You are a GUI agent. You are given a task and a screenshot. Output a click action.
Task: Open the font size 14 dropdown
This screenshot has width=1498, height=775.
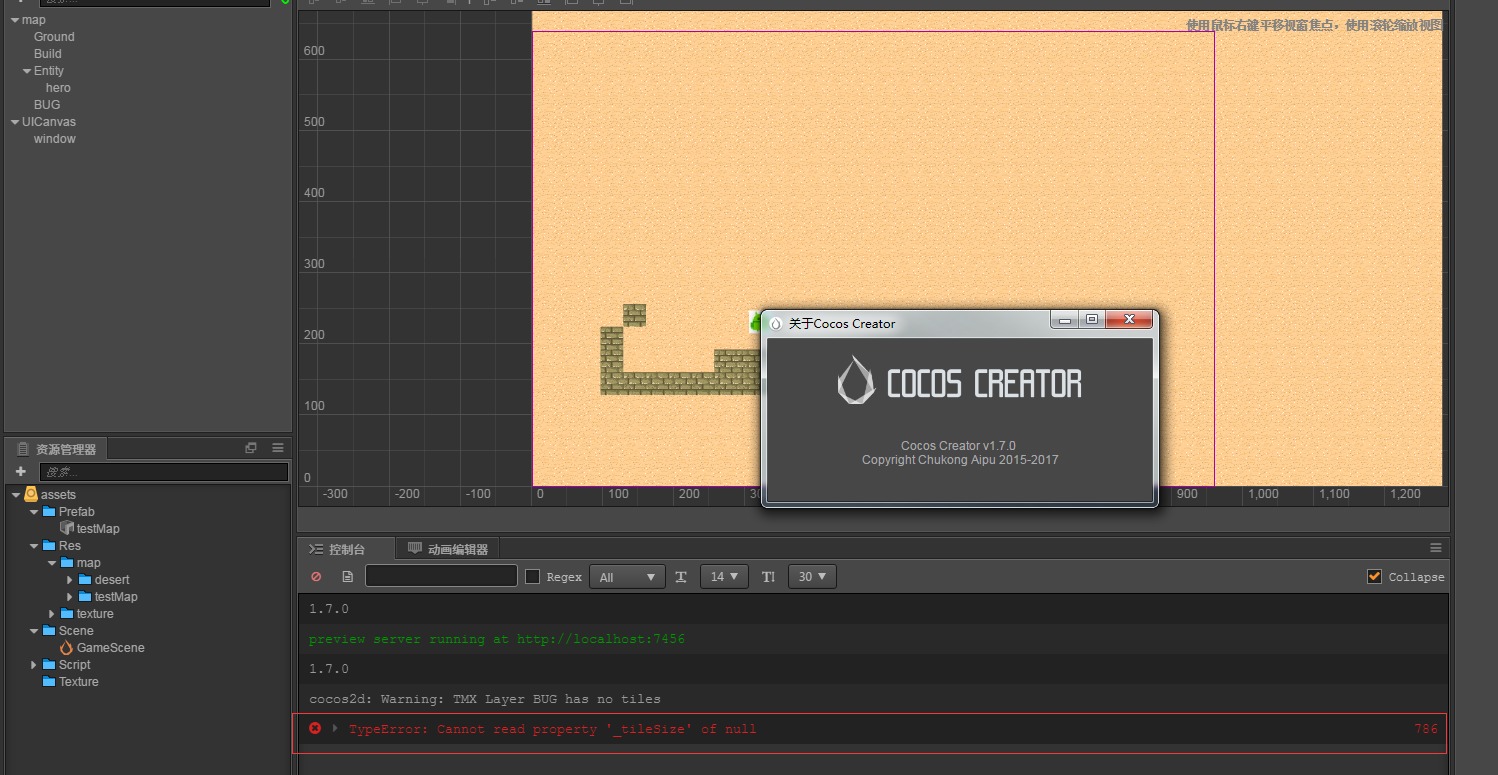coord(724,576)
